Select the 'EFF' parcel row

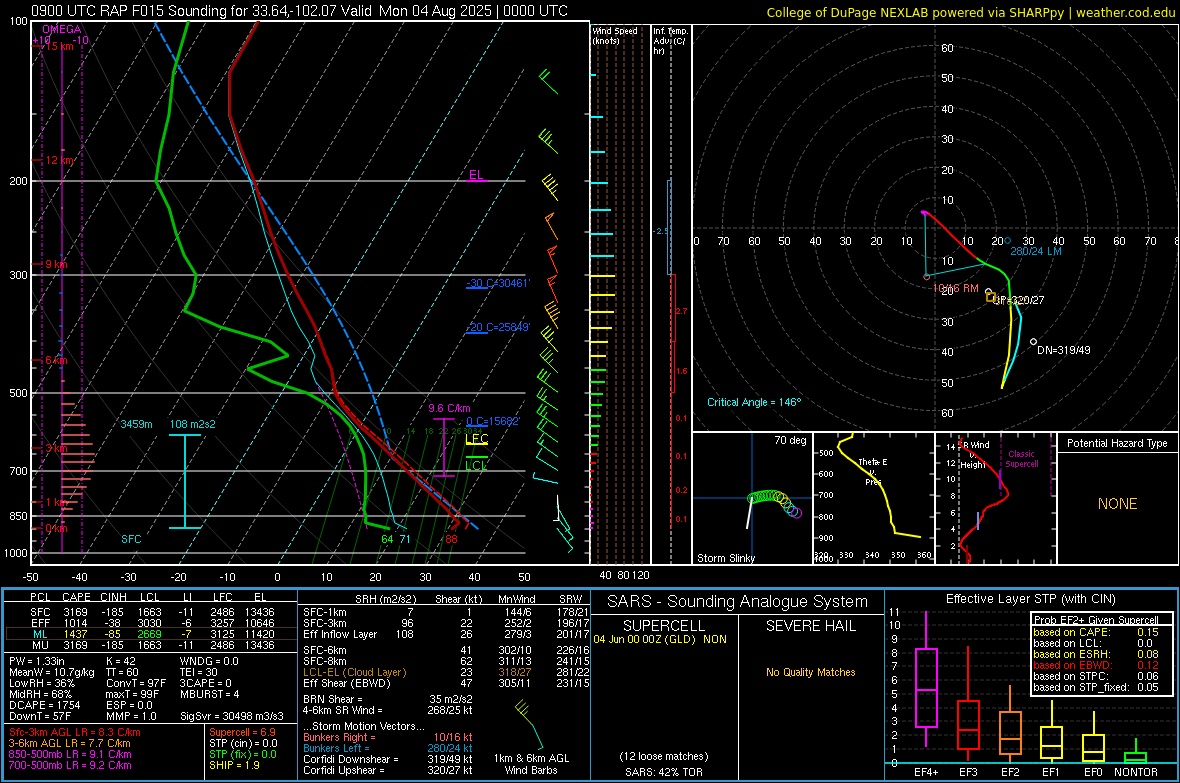(151, 623)
